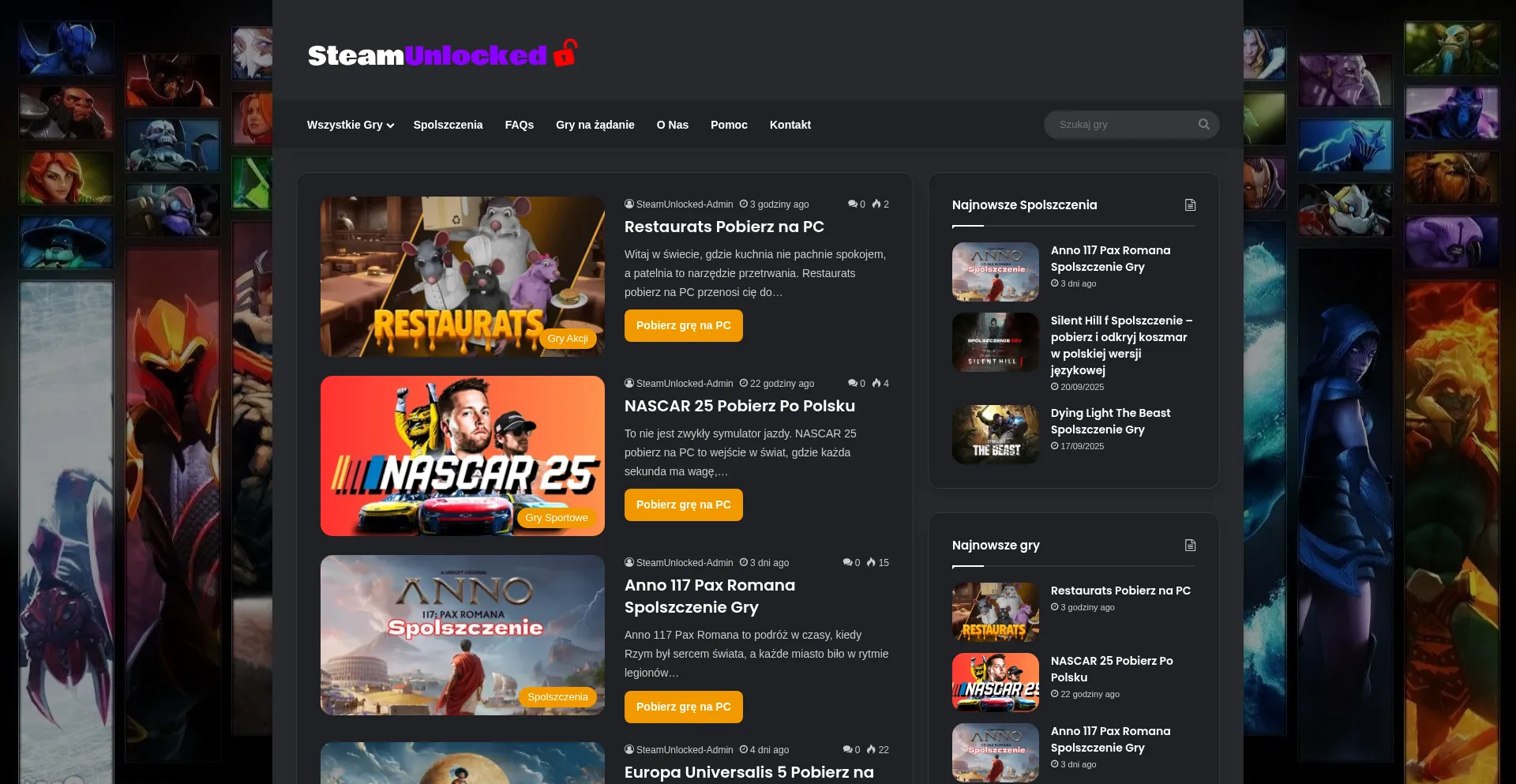Image resolution: width=1516 pixels, height=784 pixels.
Task: Click flame views icon on Europa Universalis post
Action: click(871, 749)
